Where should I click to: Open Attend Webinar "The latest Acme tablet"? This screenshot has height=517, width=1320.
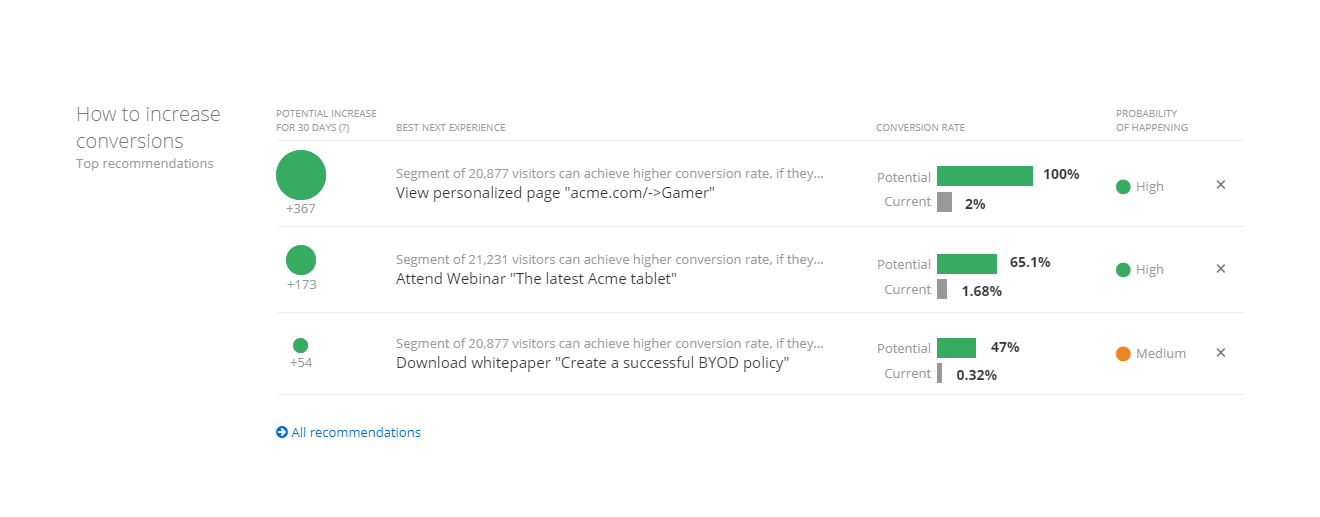click(536, 279)
